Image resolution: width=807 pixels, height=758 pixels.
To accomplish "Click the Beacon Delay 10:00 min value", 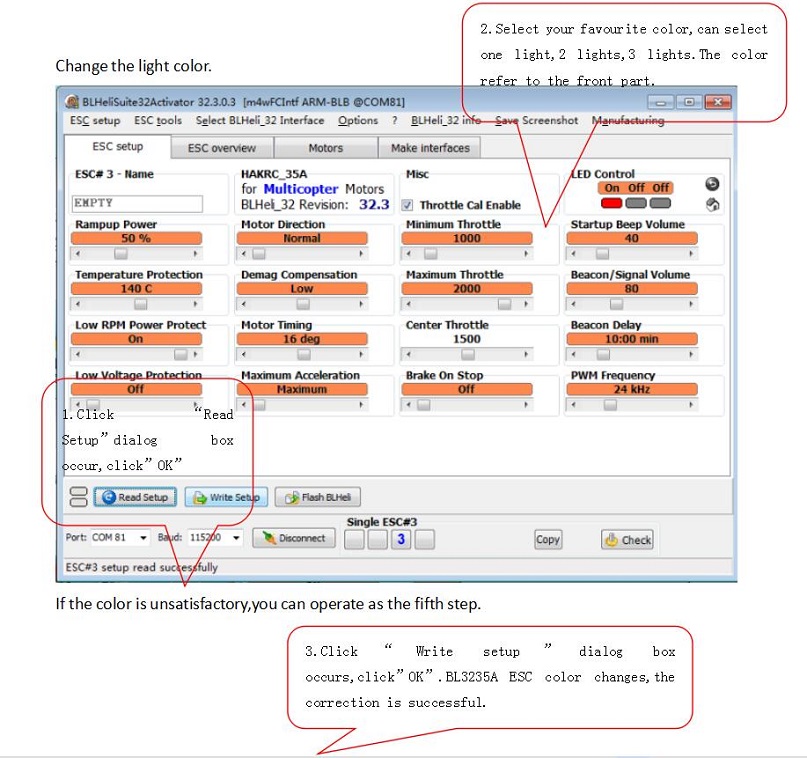I will pyautogui.click(x=632, y=339).
